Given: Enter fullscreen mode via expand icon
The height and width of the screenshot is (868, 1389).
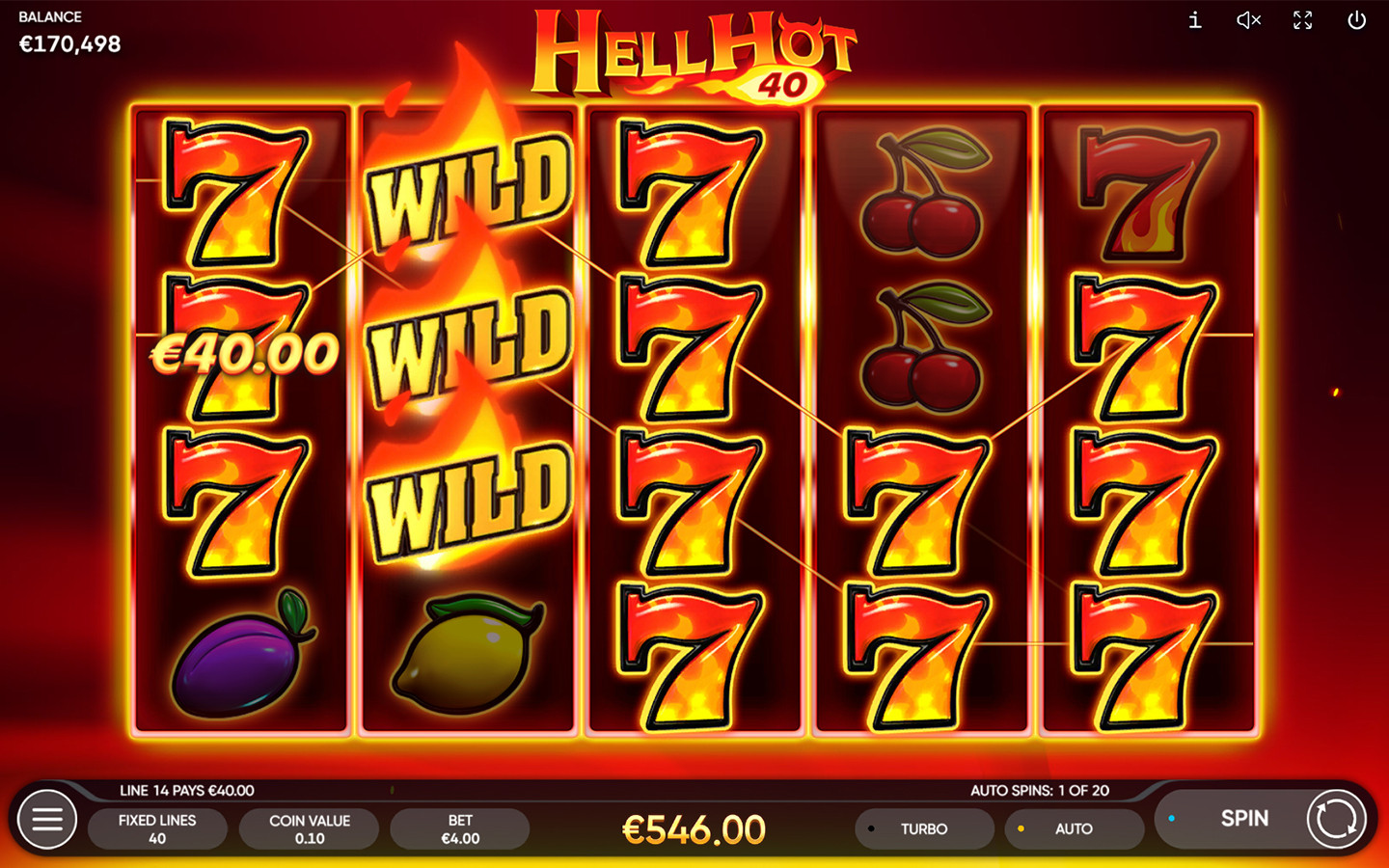Looking at the screenshot, I should 1302,20.
